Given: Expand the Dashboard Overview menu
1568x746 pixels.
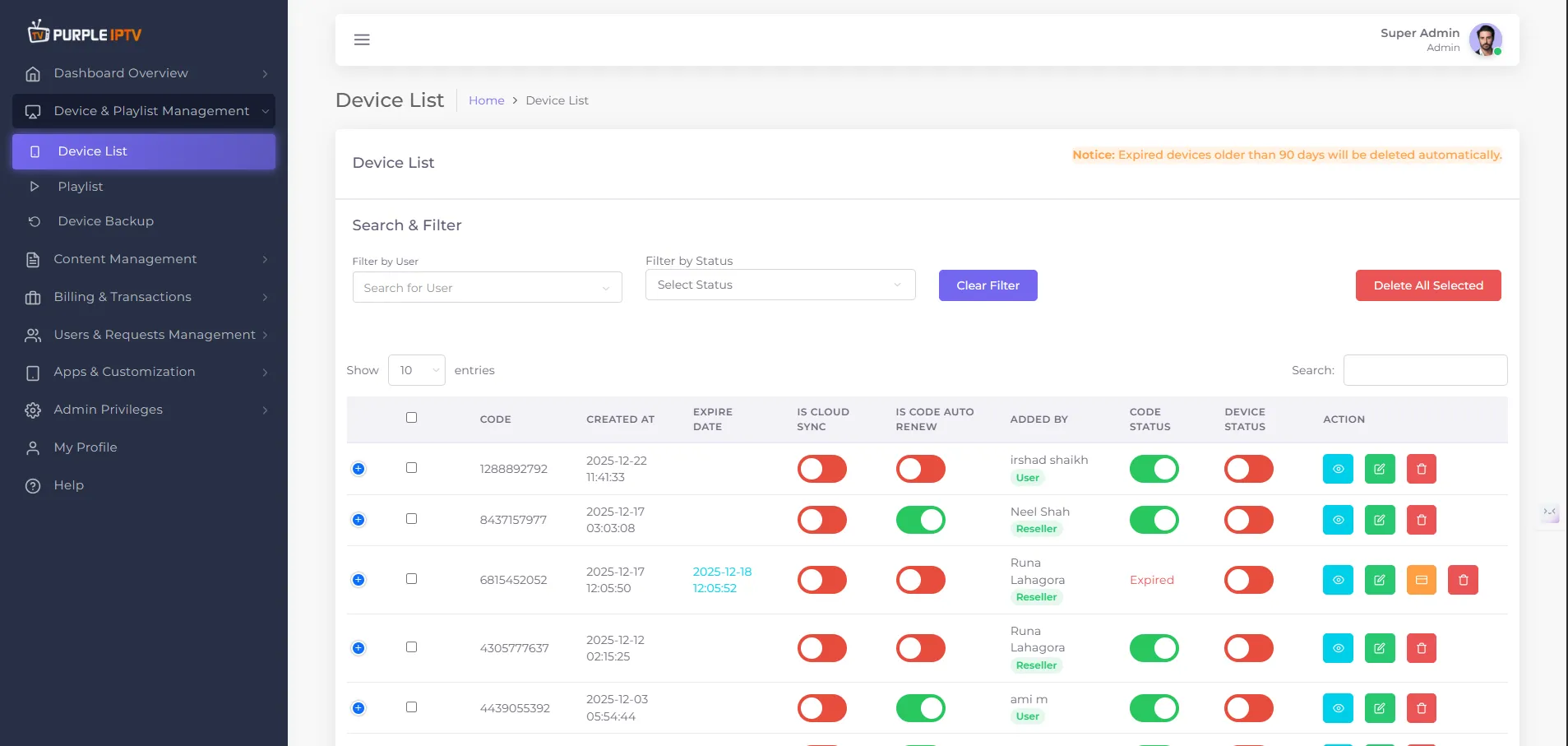Looking at the screenshot, I should (144, 73).
